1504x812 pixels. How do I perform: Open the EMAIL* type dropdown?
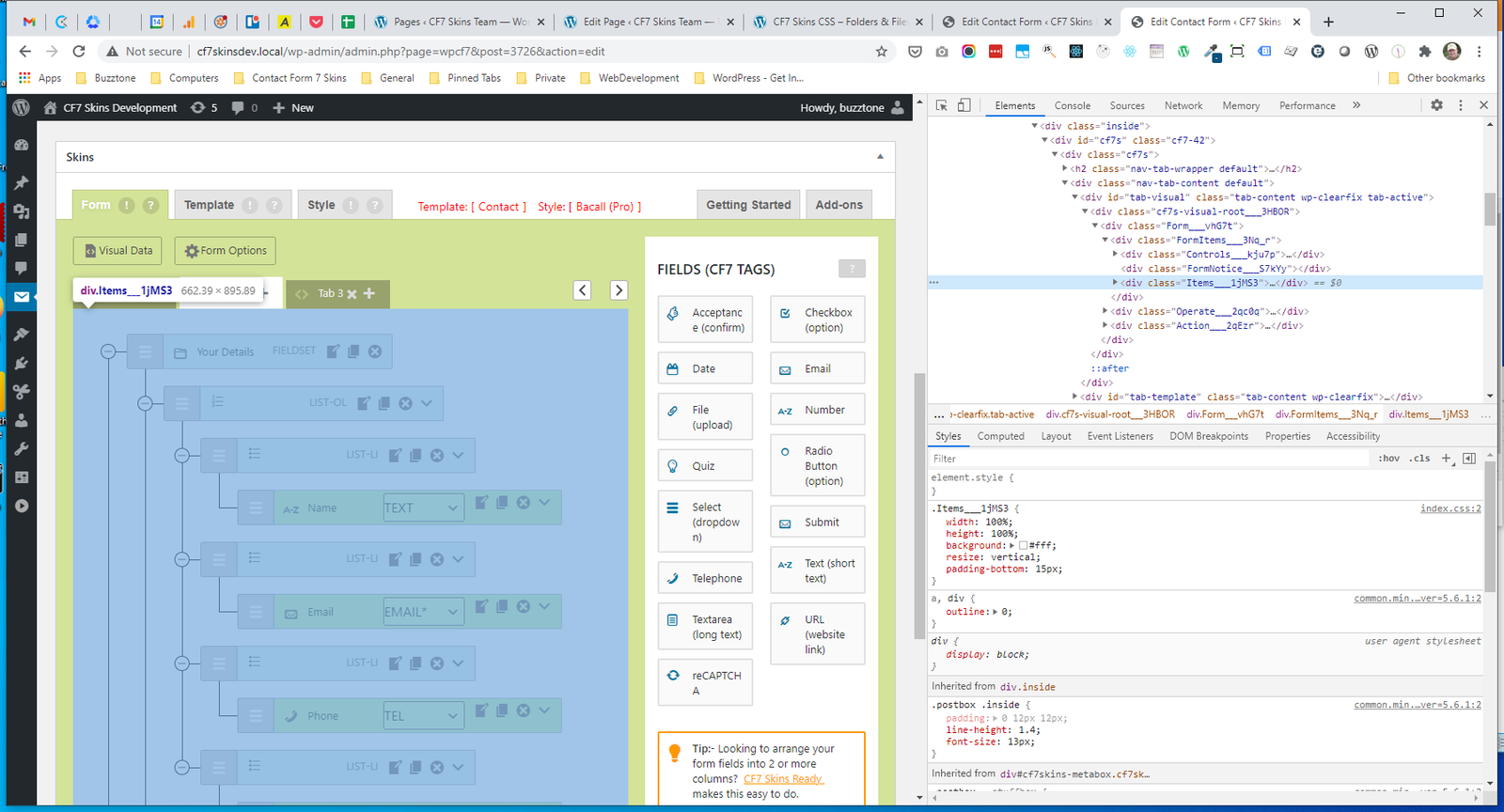coord(423,612)
